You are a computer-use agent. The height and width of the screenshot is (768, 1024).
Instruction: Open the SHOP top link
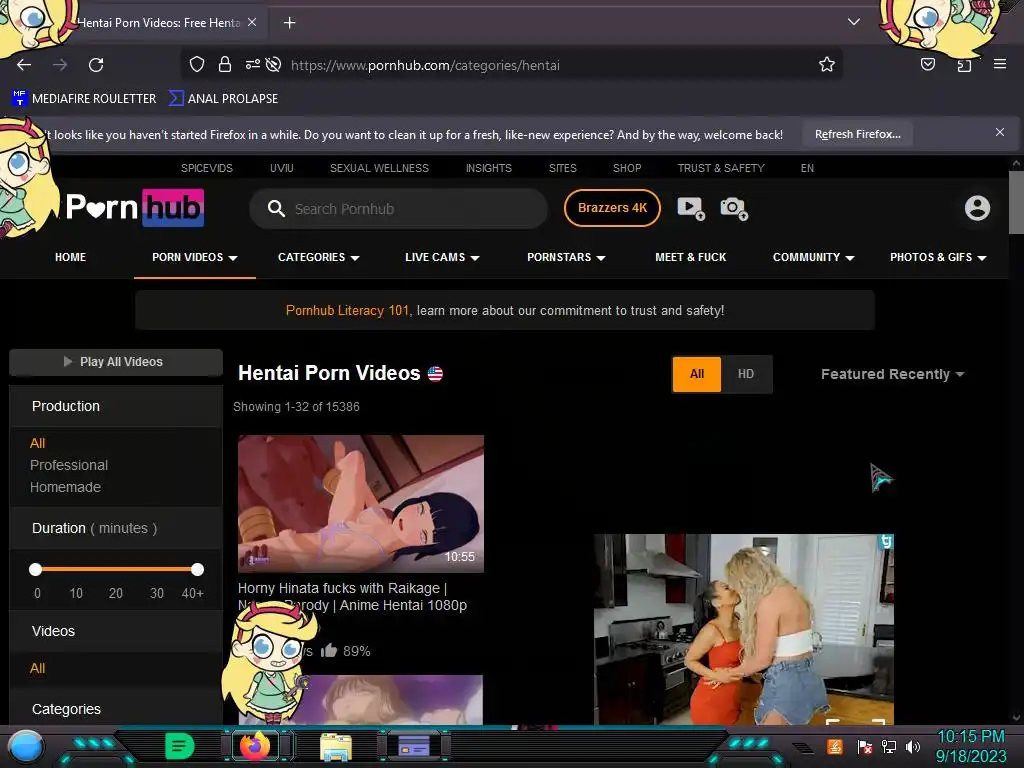(627, 168)
